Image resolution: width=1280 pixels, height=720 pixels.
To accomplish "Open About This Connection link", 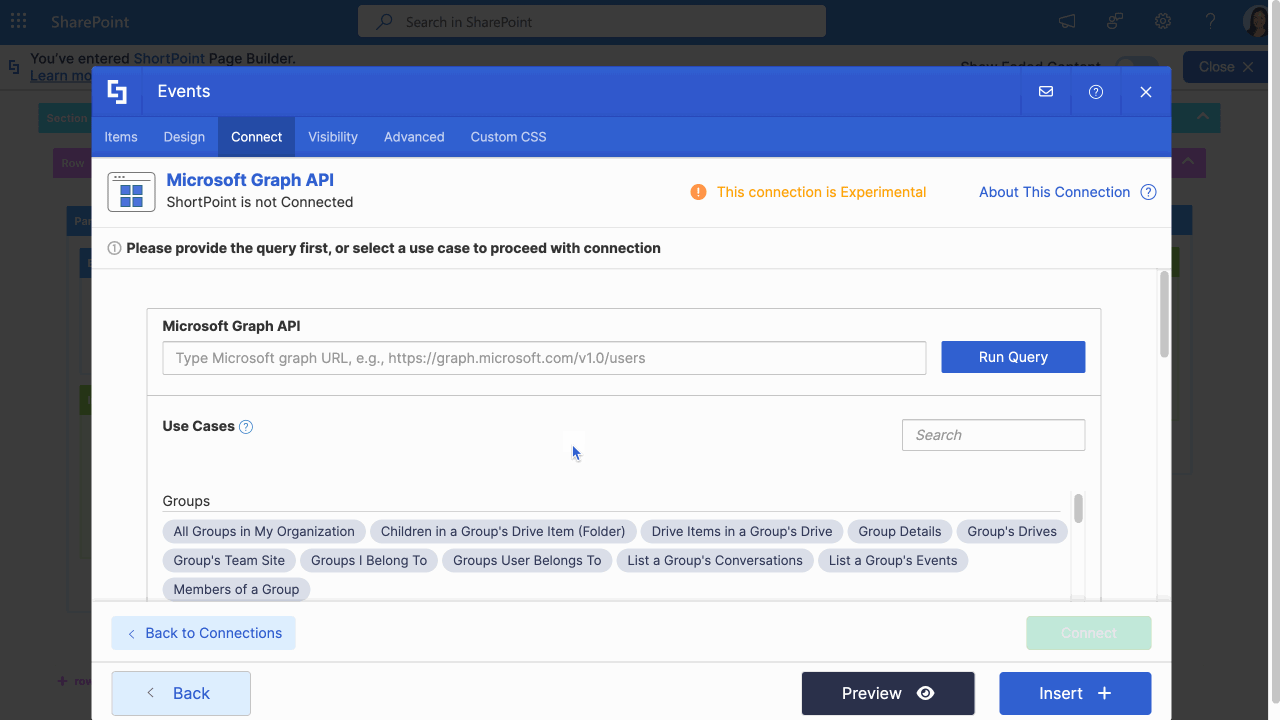I will [x=1054, y=192].
